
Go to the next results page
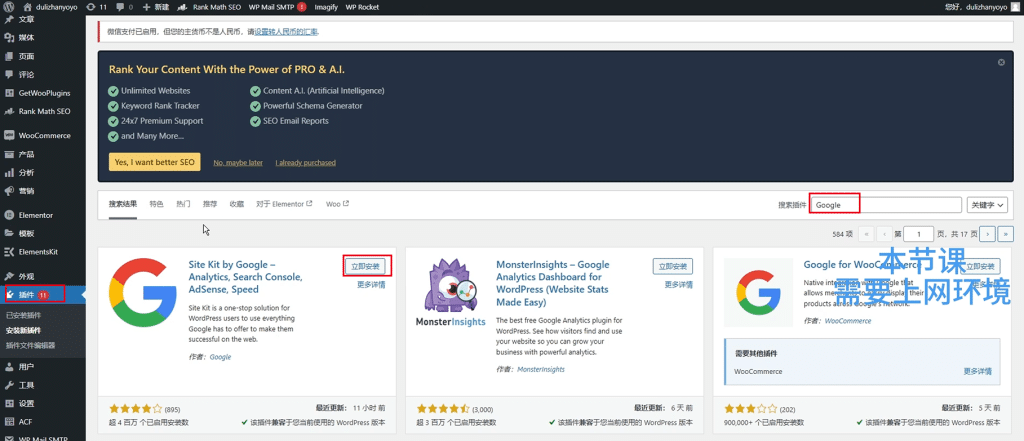[988, 233]
